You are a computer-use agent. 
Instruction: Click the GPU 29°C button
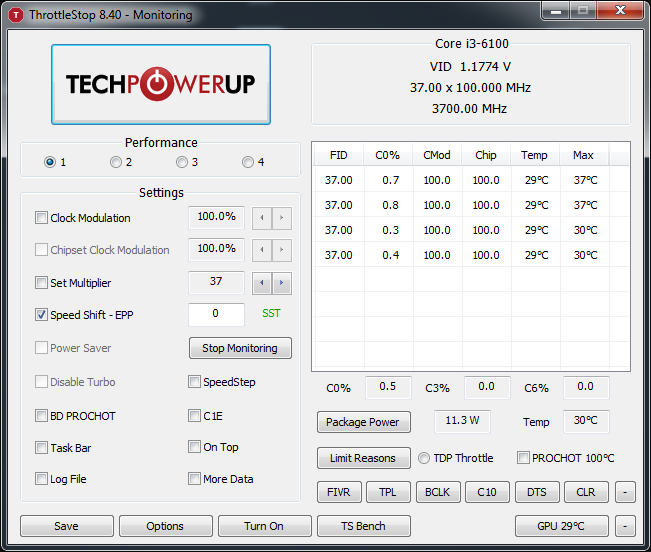[562, 526]
